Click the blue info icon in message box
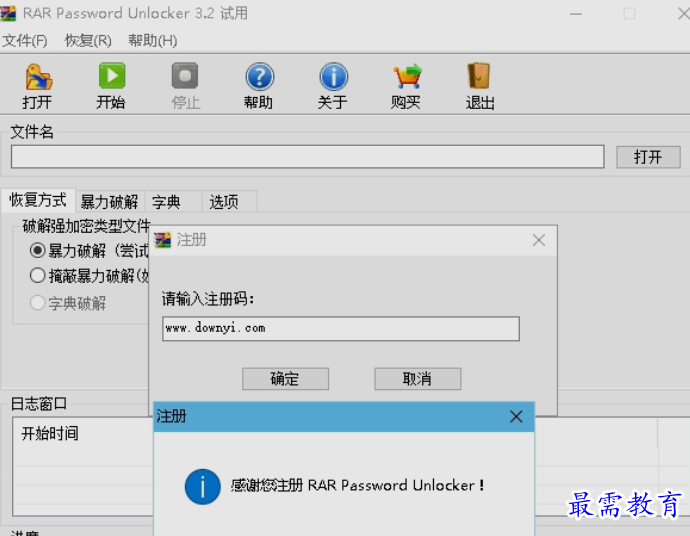This screenshot has height=536, width=690. [x=202, y=487]
